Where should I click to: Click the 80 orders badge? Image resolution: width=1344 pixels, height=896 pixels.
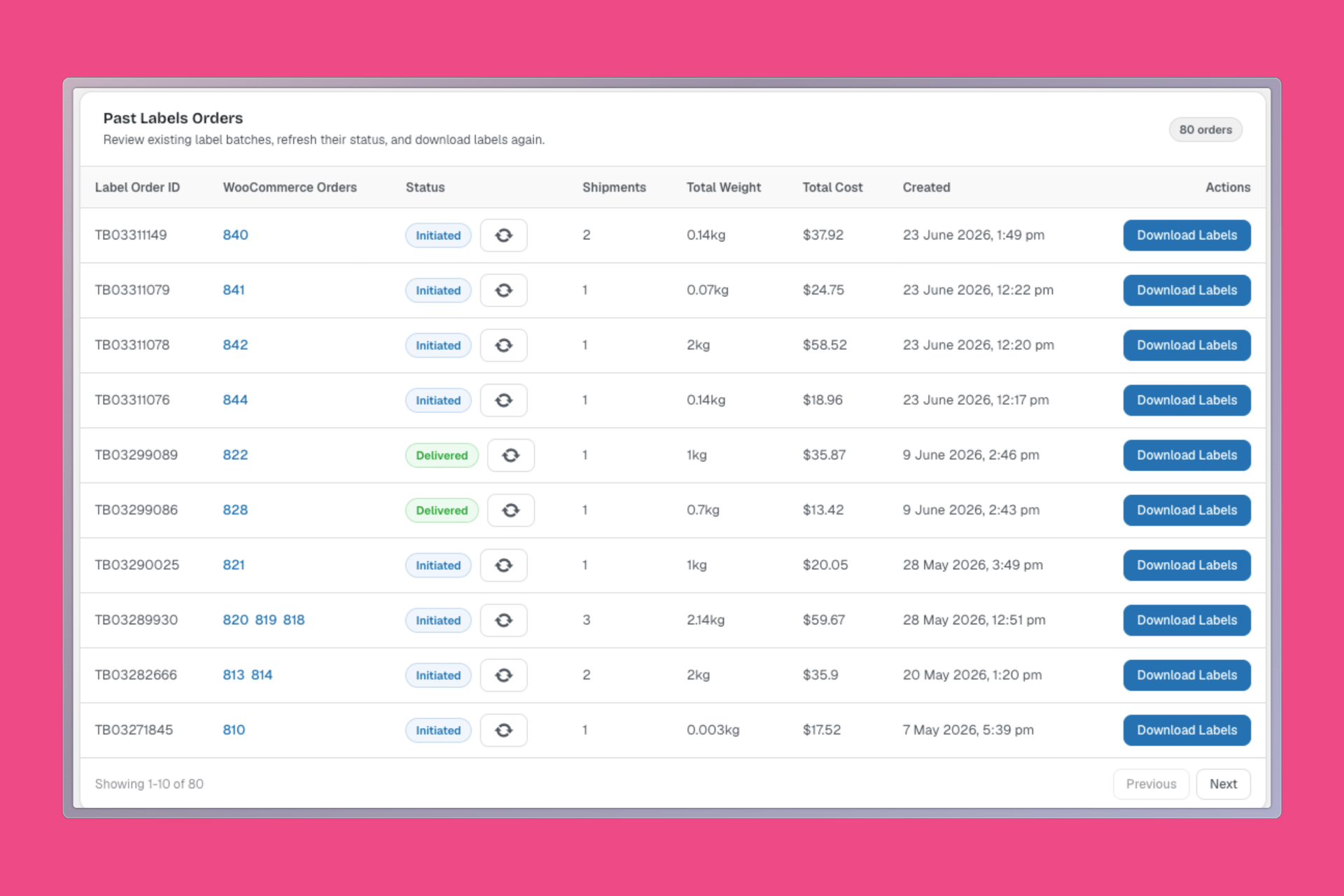[x=1205, y=129]
